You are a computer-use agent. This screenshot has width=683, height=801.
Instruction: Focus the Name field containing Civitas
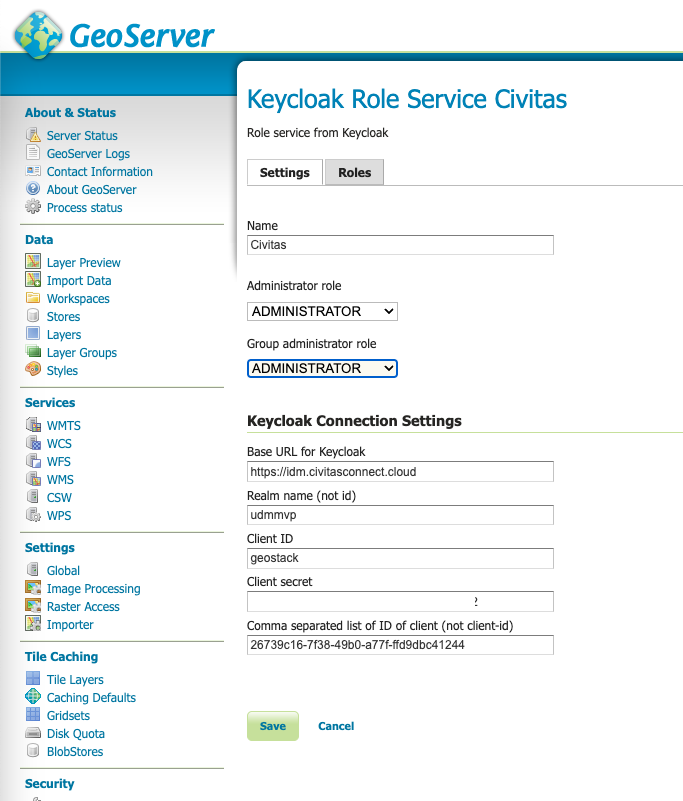click(400, 245)
